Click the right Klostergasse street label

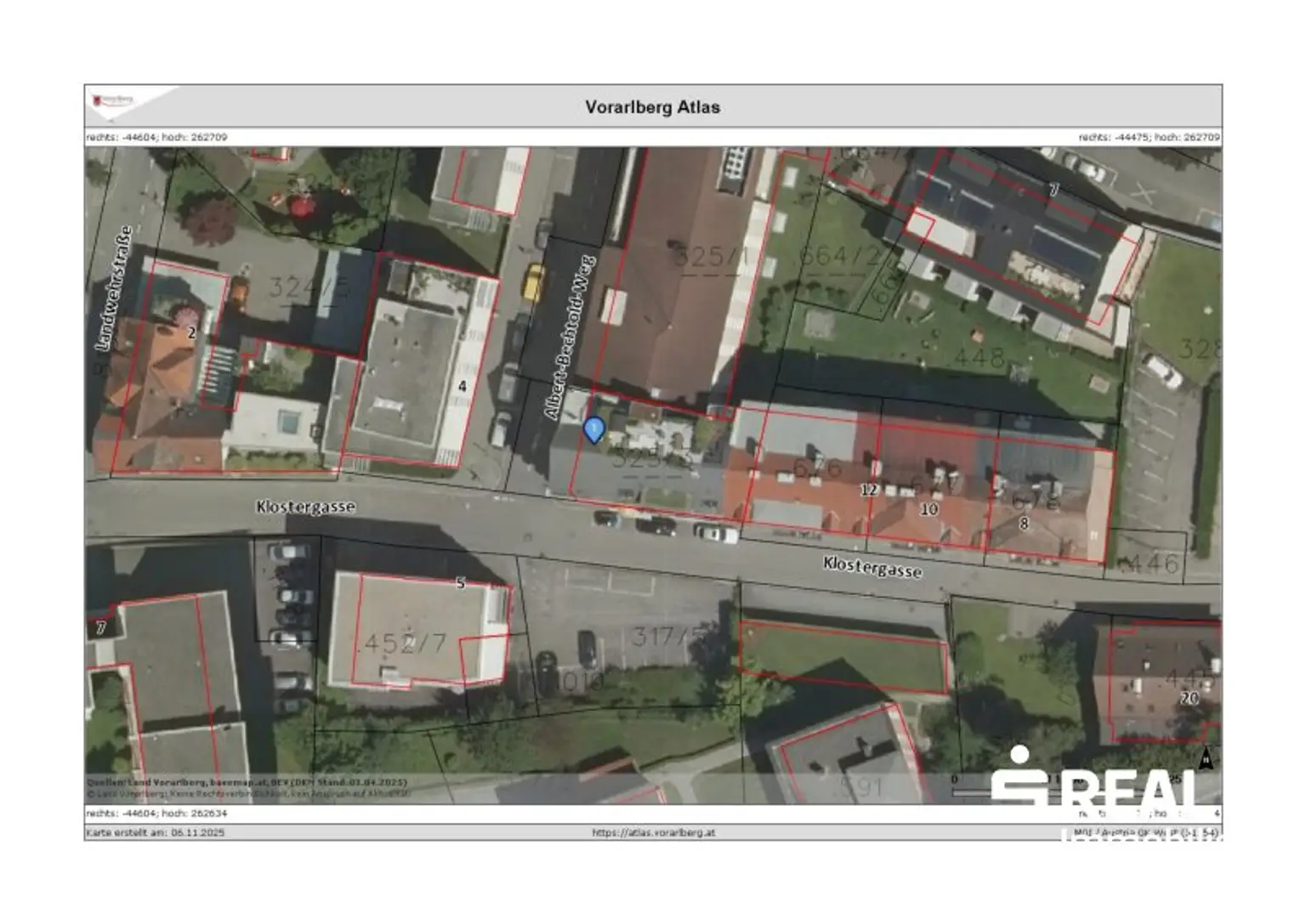[872, 567]
